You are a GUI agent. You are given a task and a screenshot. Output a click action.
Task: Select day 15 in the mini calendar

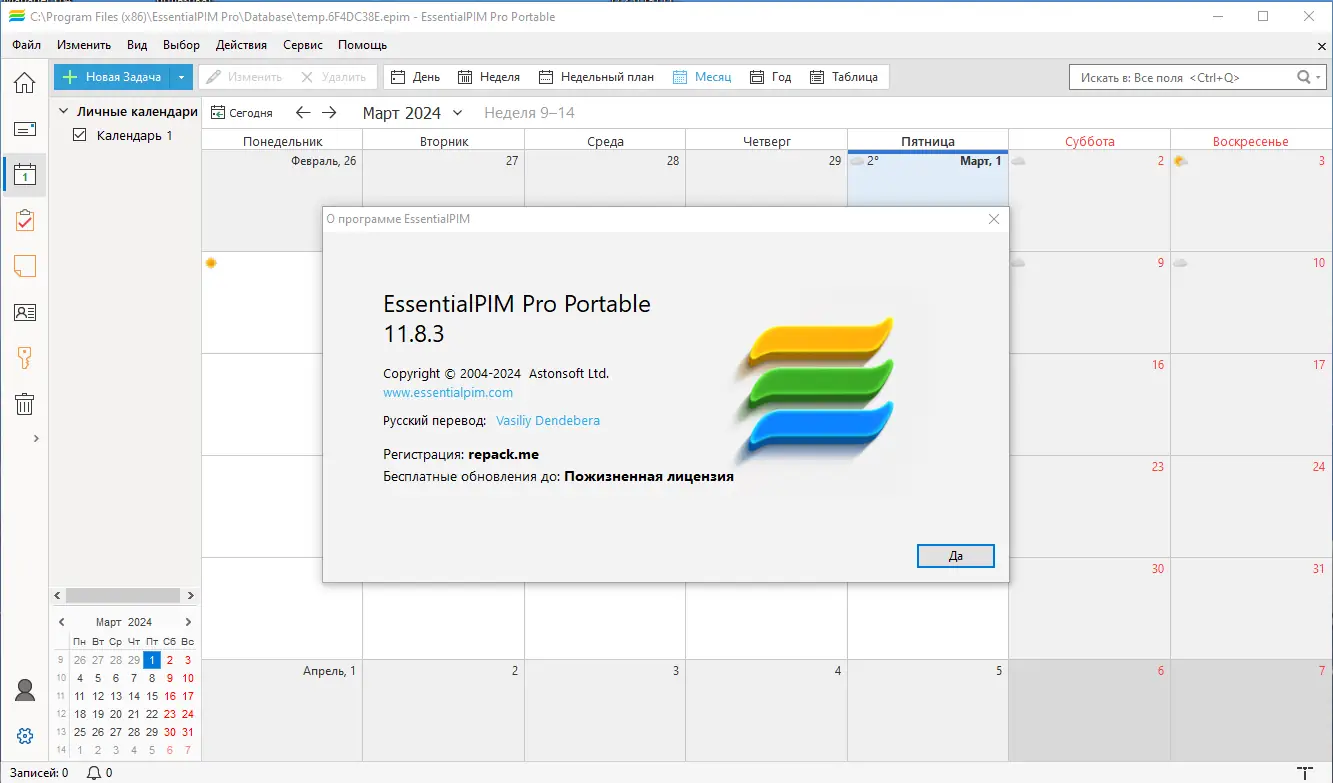point(151,696)
